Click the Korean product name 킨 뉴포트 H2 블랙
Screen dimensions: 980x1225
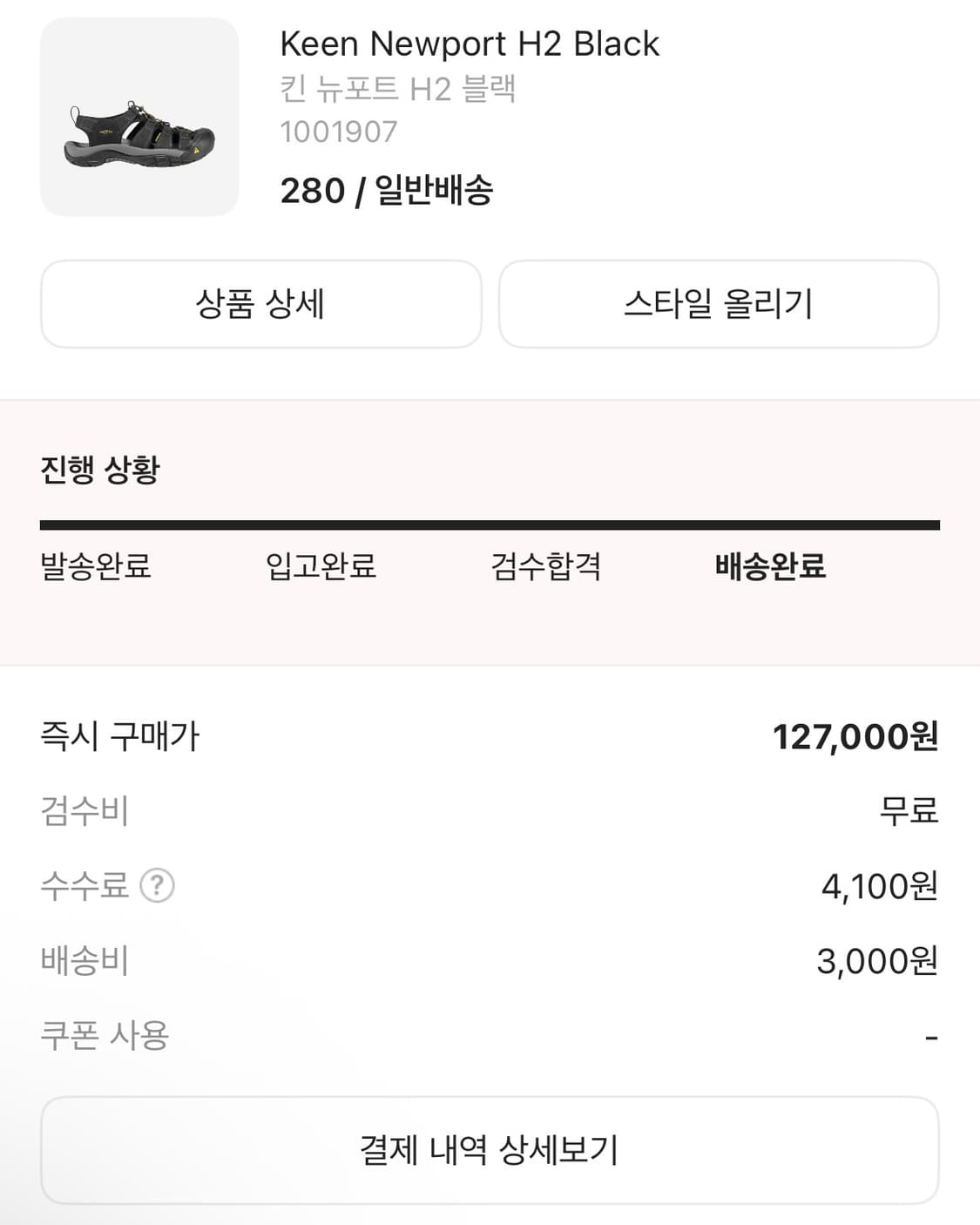coord(398,89)
